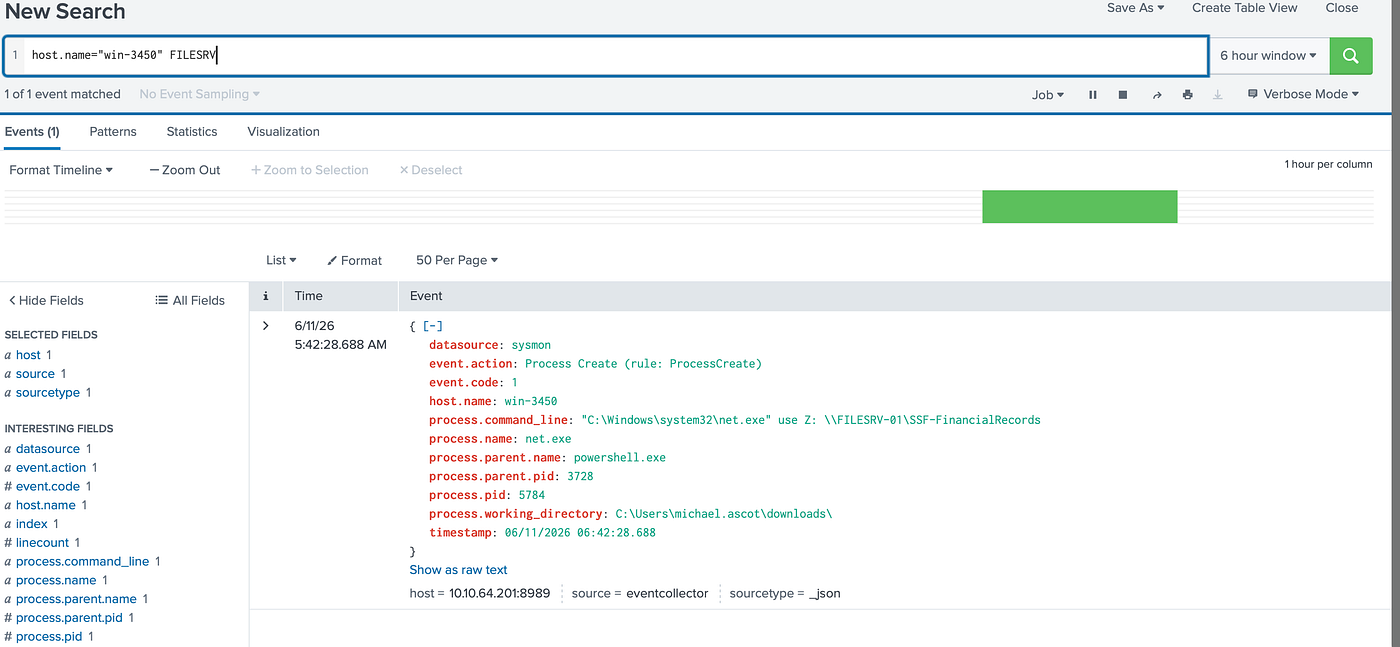Share the search job
Screen dimensions: 1400x647
click(x=1157, y=95)
